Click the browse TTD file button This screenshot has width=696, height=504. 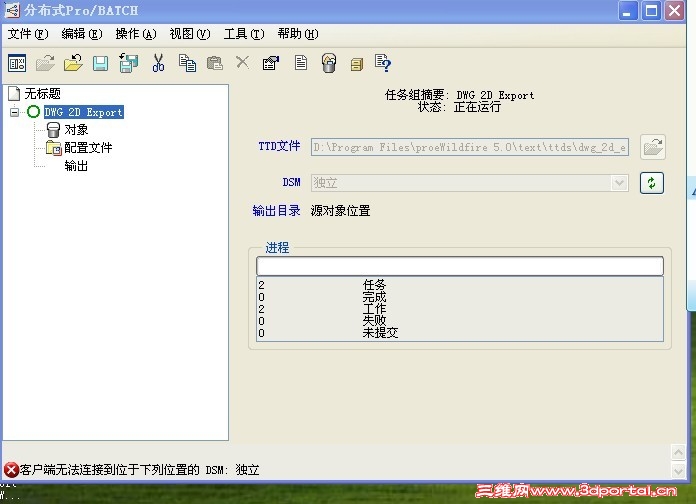pos(653,147)
